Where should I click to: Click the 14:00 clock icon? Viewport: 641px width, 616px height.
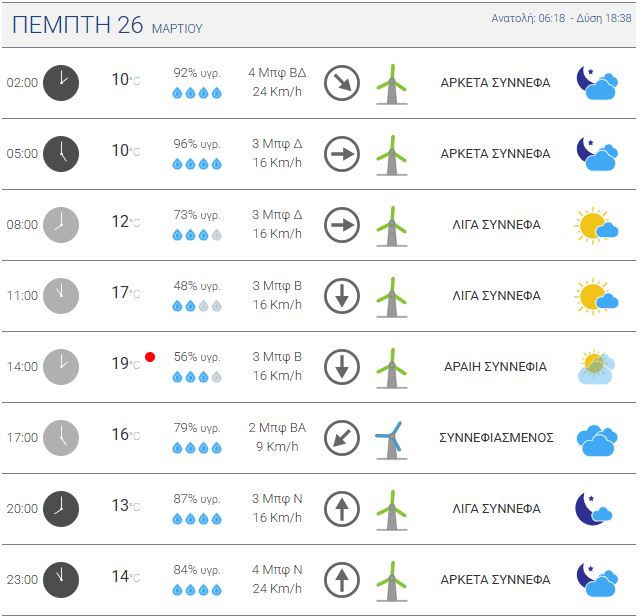point(60,366)
